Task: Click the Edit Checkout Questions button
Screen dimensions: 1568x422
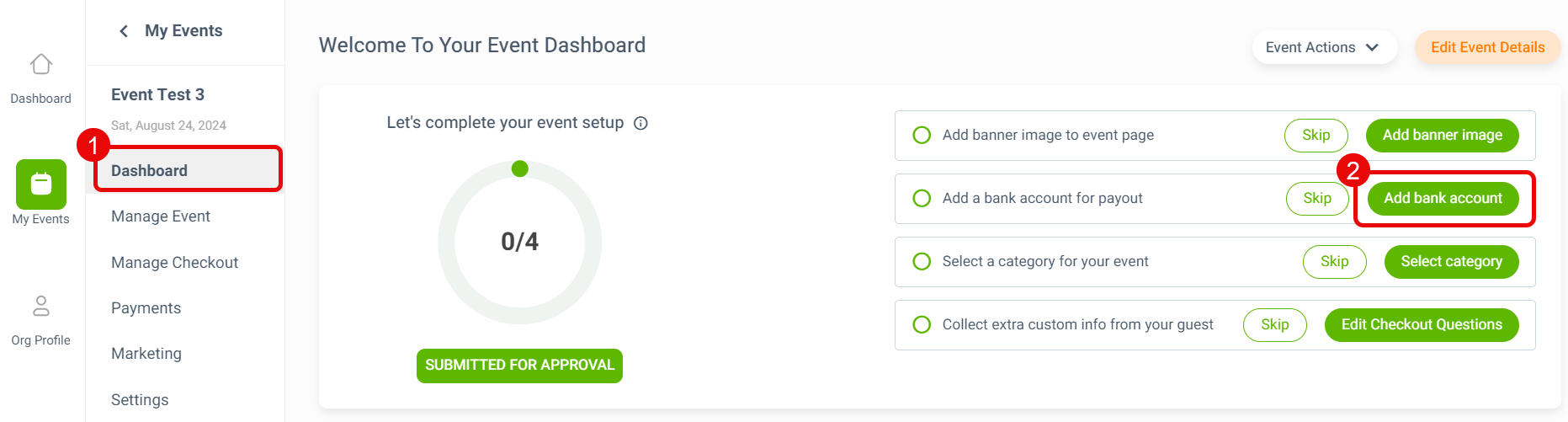Action: click(1422, 324)
